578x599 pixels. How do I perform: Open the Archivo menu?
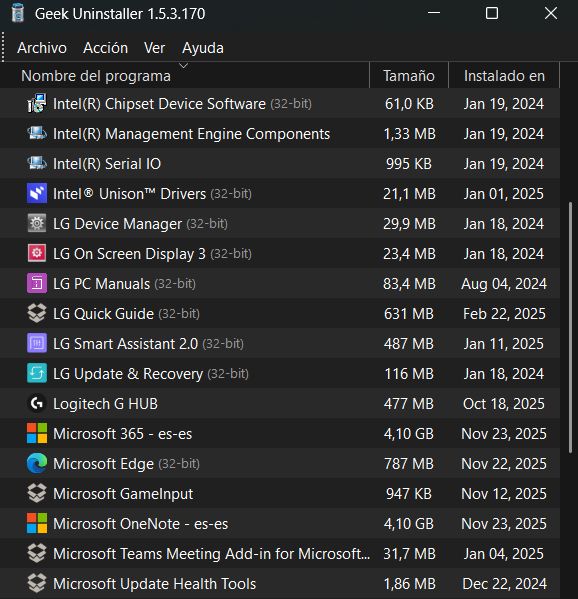(42, 48)
